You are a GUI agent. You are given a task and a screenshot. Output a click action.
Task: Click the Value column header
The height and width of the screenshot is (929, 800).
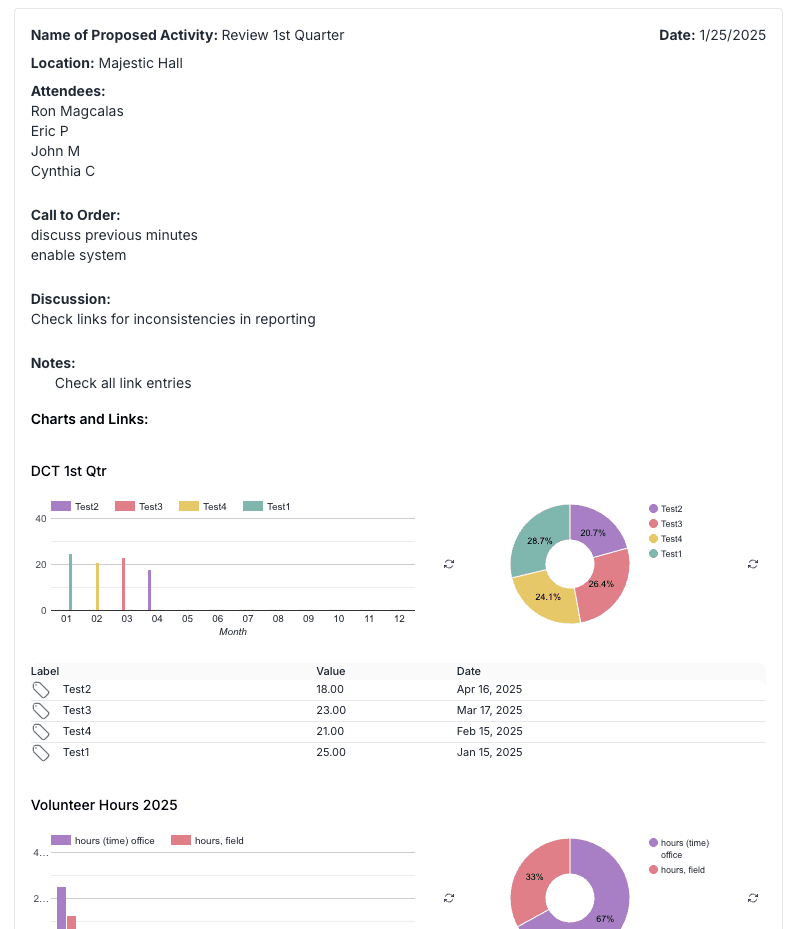click(x=331, y=671)
